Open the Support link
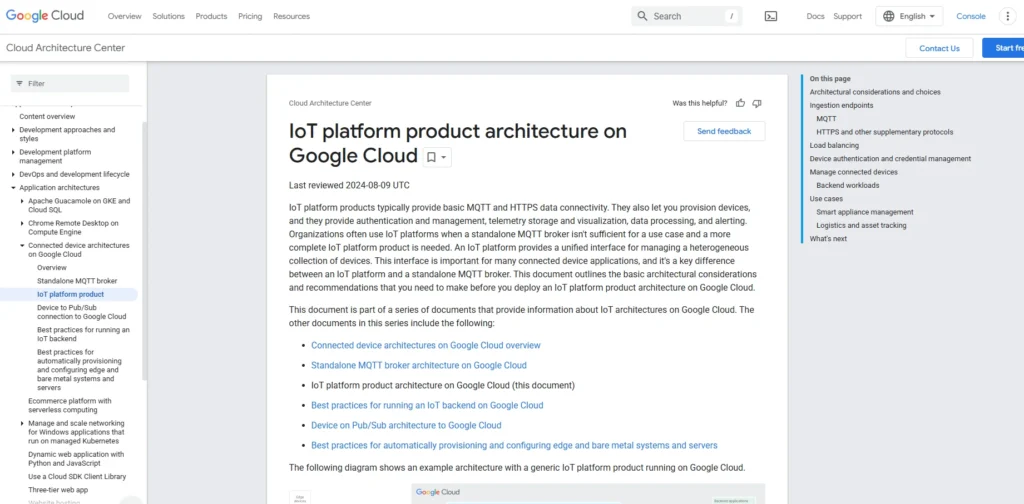This screenshot has width=1024, height=504. [x=848, y=16]
